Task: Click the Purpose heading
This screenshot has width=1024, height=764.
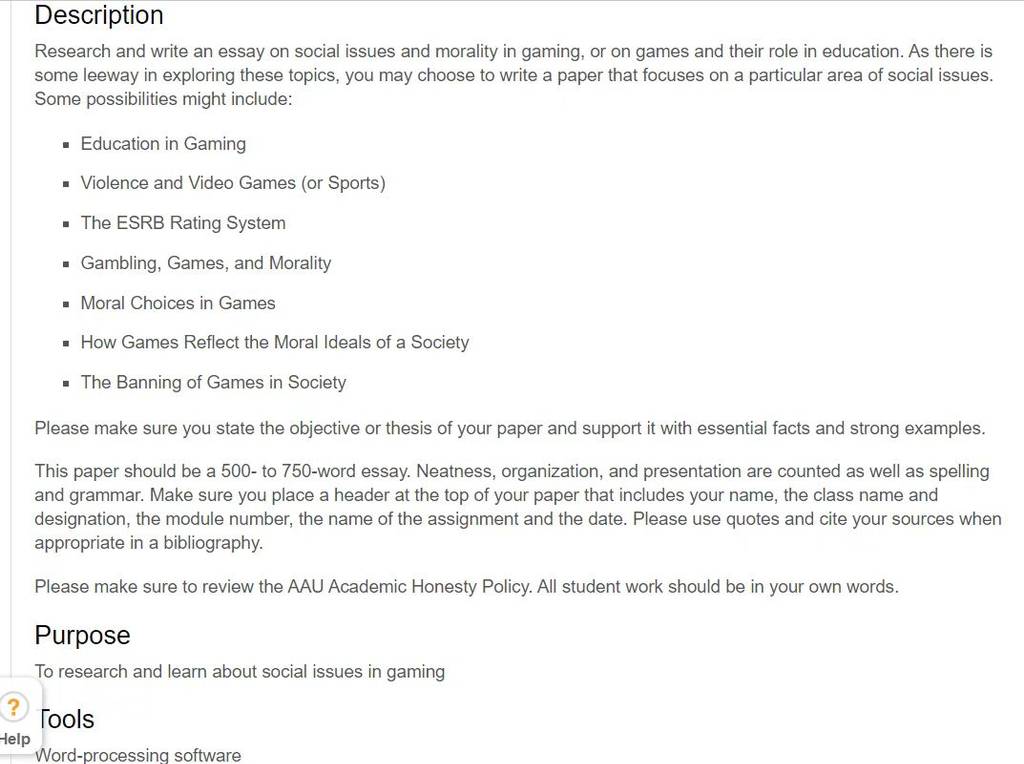Action: (82, 635)
